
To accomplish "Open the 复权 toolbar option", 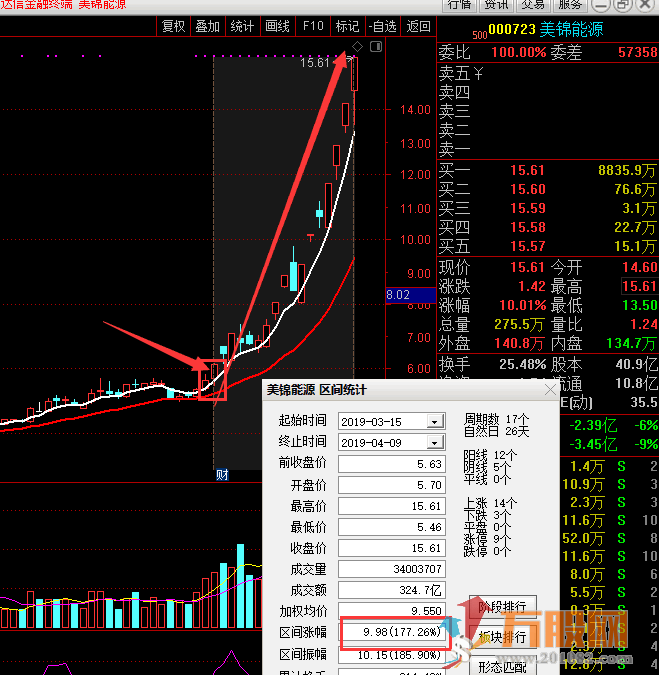I will (x=173, y=26).
